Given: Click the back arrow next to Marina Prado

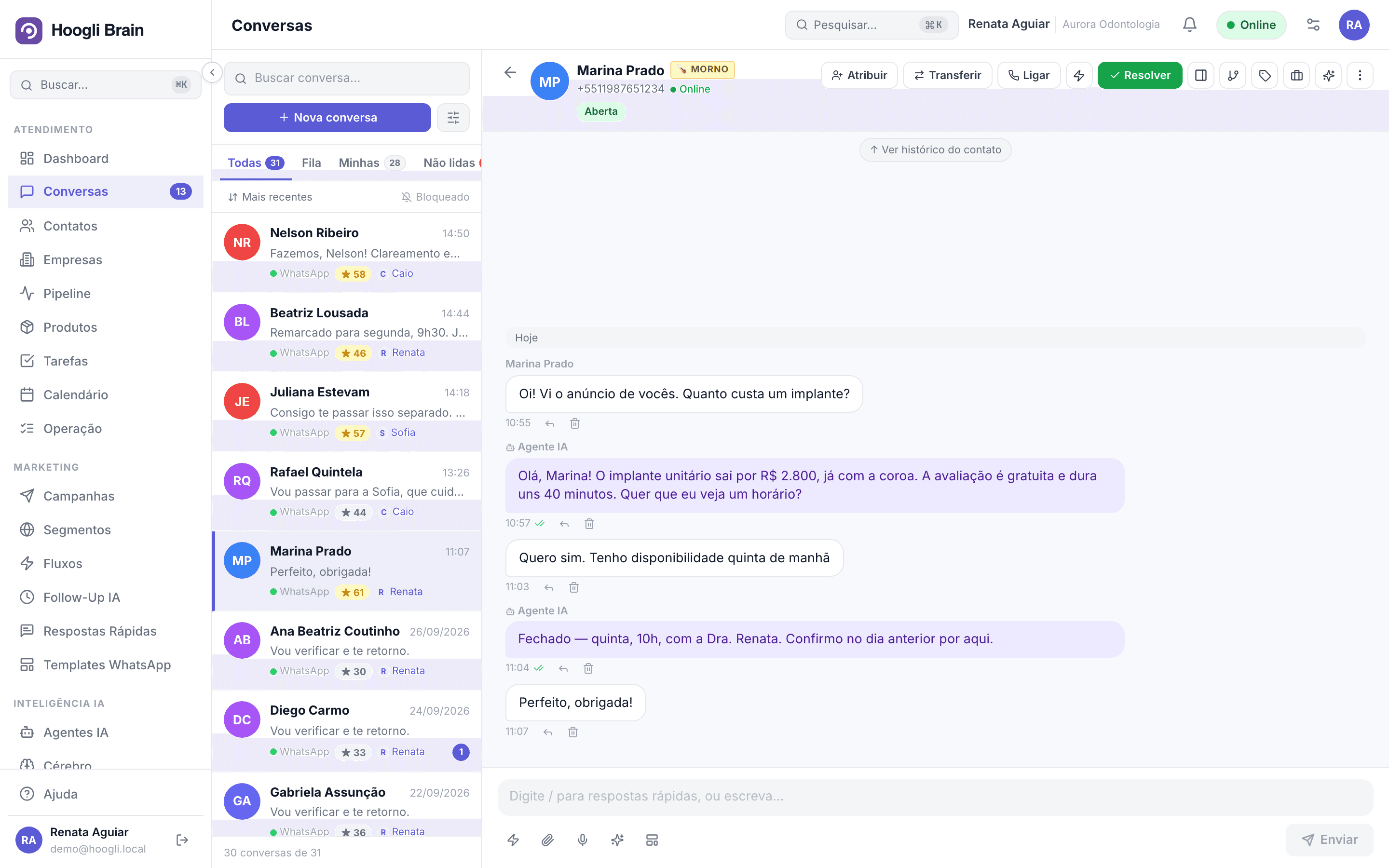Looking at the screenshot, I should (510, 72).
